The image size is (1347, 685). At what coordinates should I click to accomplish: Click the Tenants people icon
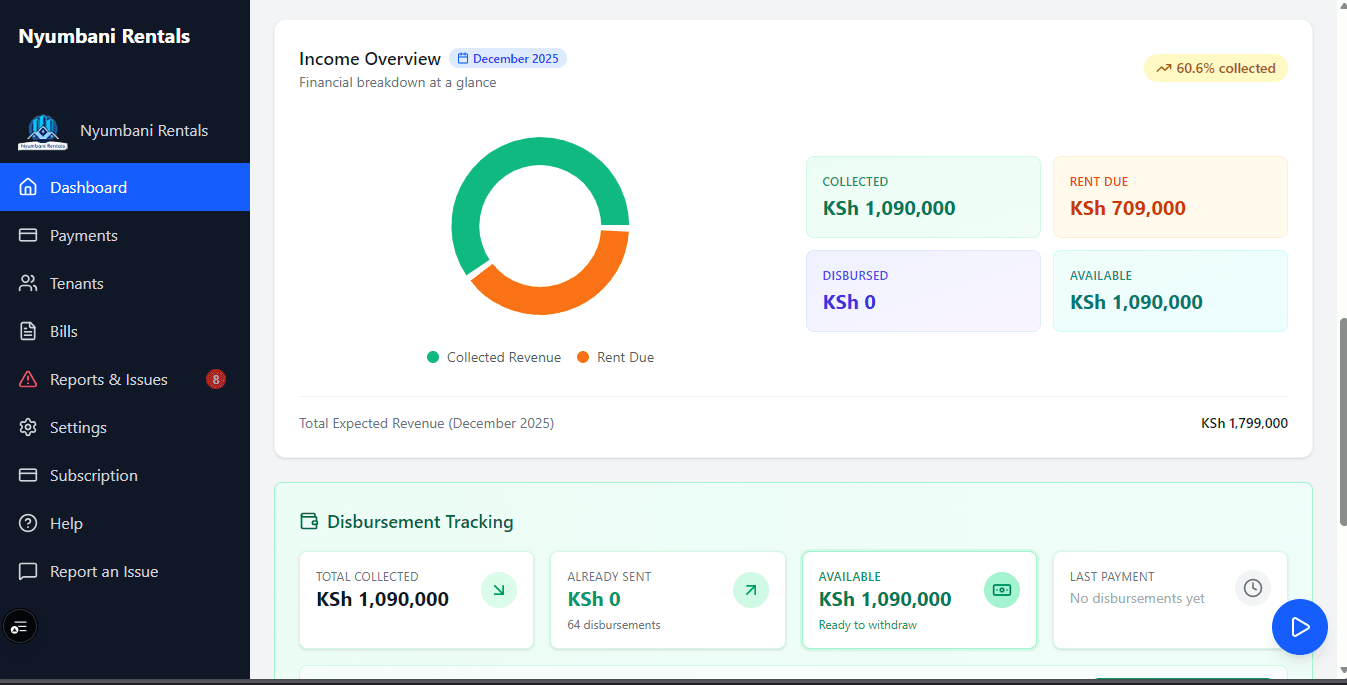point(28,283)
